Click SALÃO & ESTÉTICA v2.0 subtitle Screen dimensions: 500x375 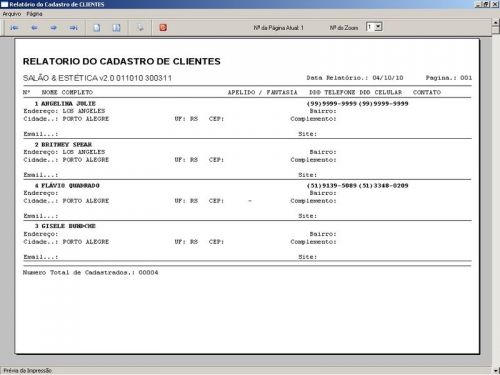pyautogui.click(x=97, y=78)
